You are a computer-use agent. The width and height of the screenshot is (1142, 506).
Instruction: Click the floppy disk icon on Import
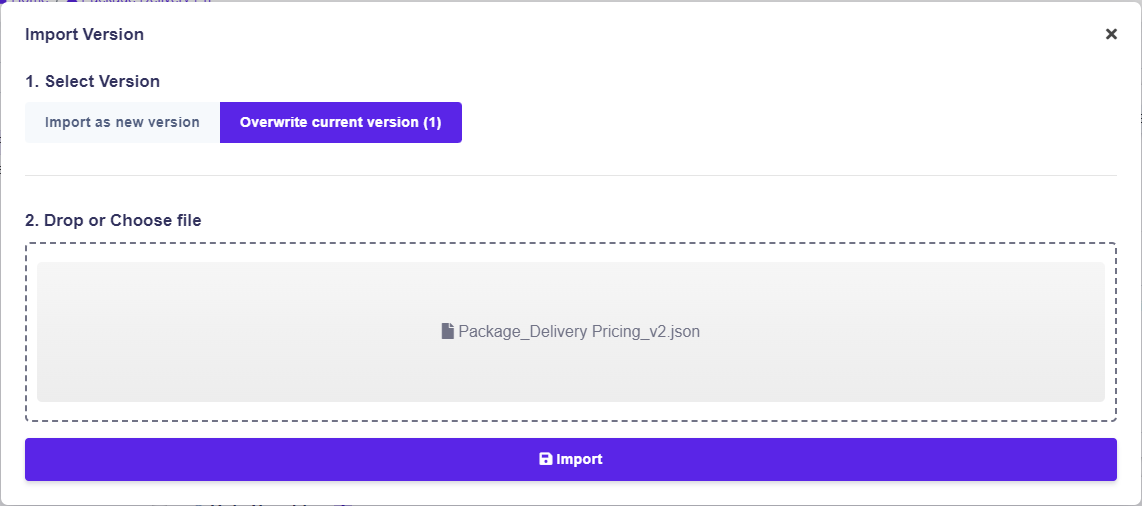[x=545, y=459]
